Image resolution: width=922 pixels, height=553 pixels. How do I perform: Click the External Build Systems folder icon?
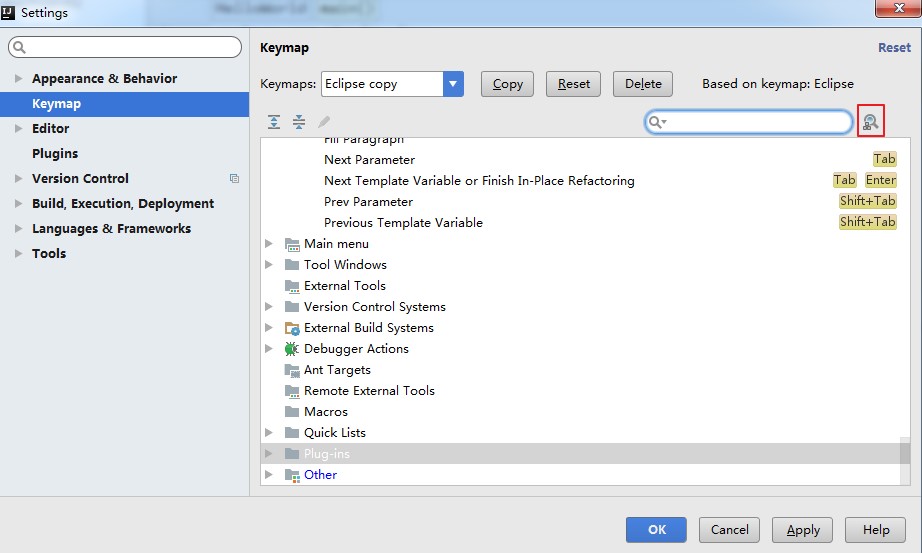pos(292,328)
